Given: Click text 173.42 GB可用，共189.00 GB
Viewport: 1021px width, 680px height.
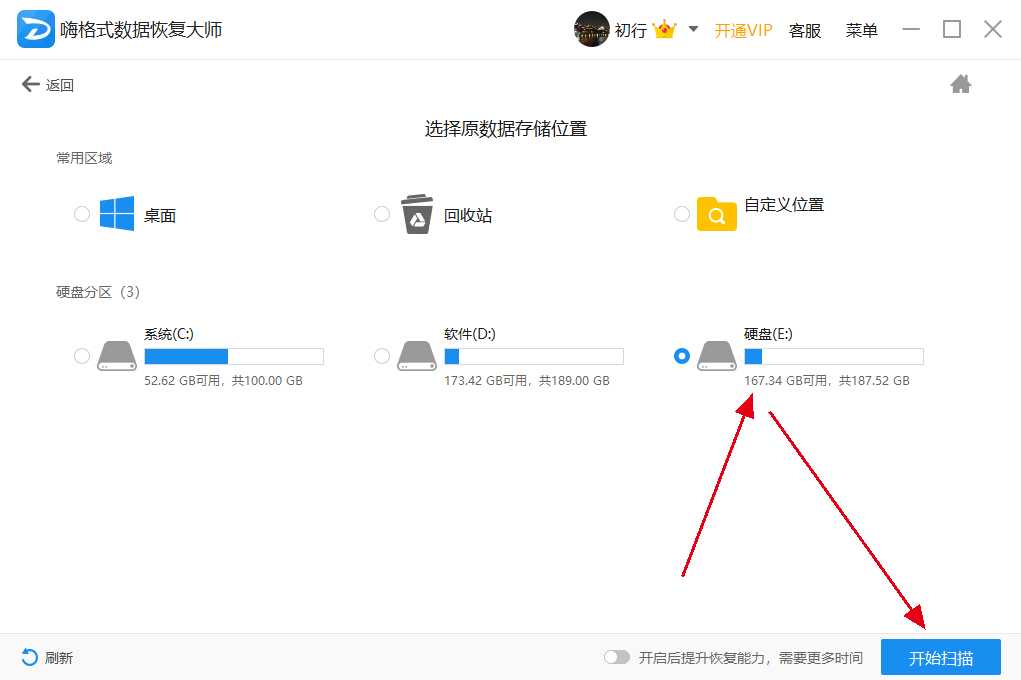Looking at the screenshot, I should click(x=527, y=380).
